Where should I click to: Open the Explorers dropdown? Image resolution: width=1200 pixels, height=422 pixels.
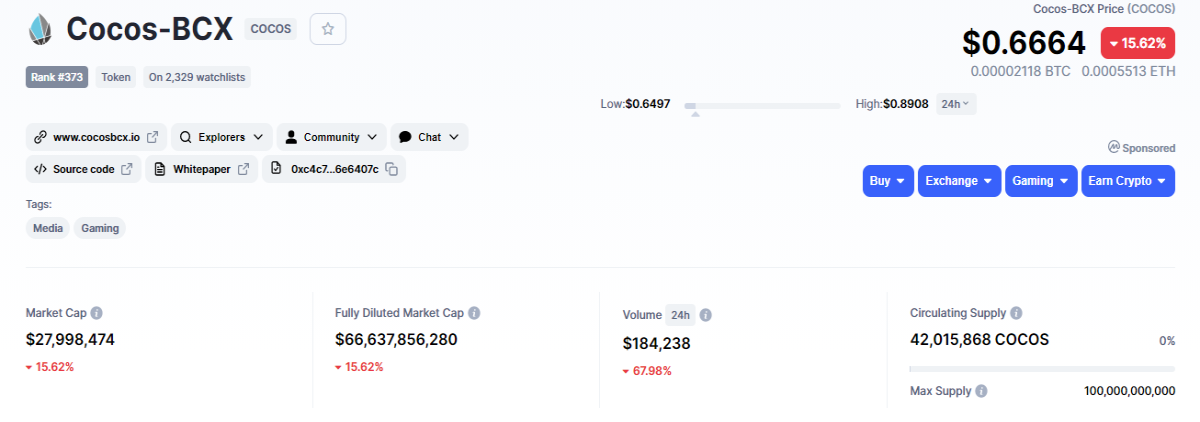pyautogui.click(x=221, y=137)
